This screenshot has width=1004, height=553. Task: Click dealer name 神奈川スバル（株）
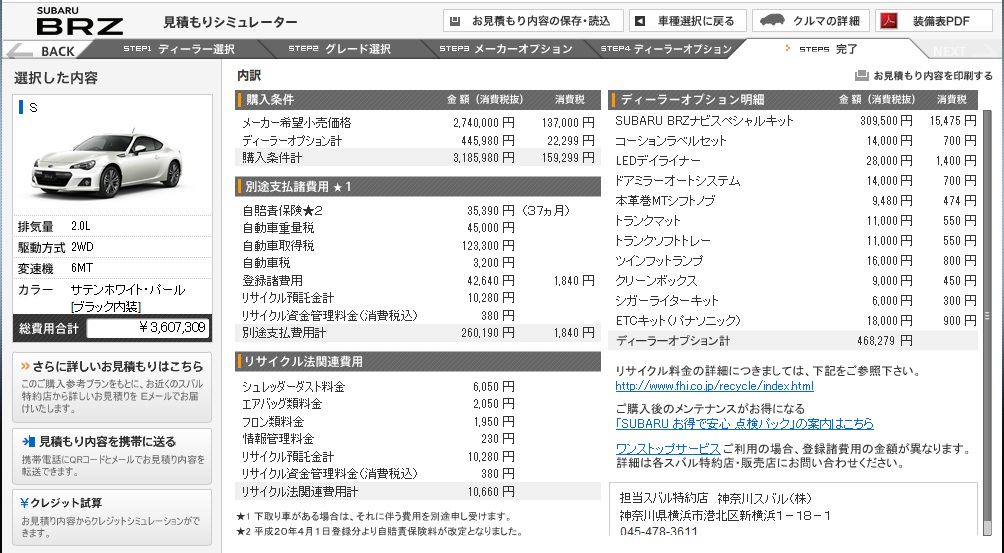(x=764, y=498)
